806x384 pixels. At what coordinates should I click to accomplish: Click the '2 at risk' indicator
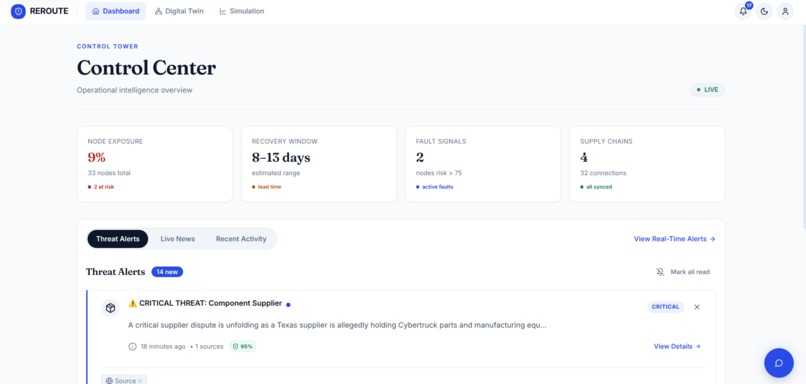coord(101,187)
